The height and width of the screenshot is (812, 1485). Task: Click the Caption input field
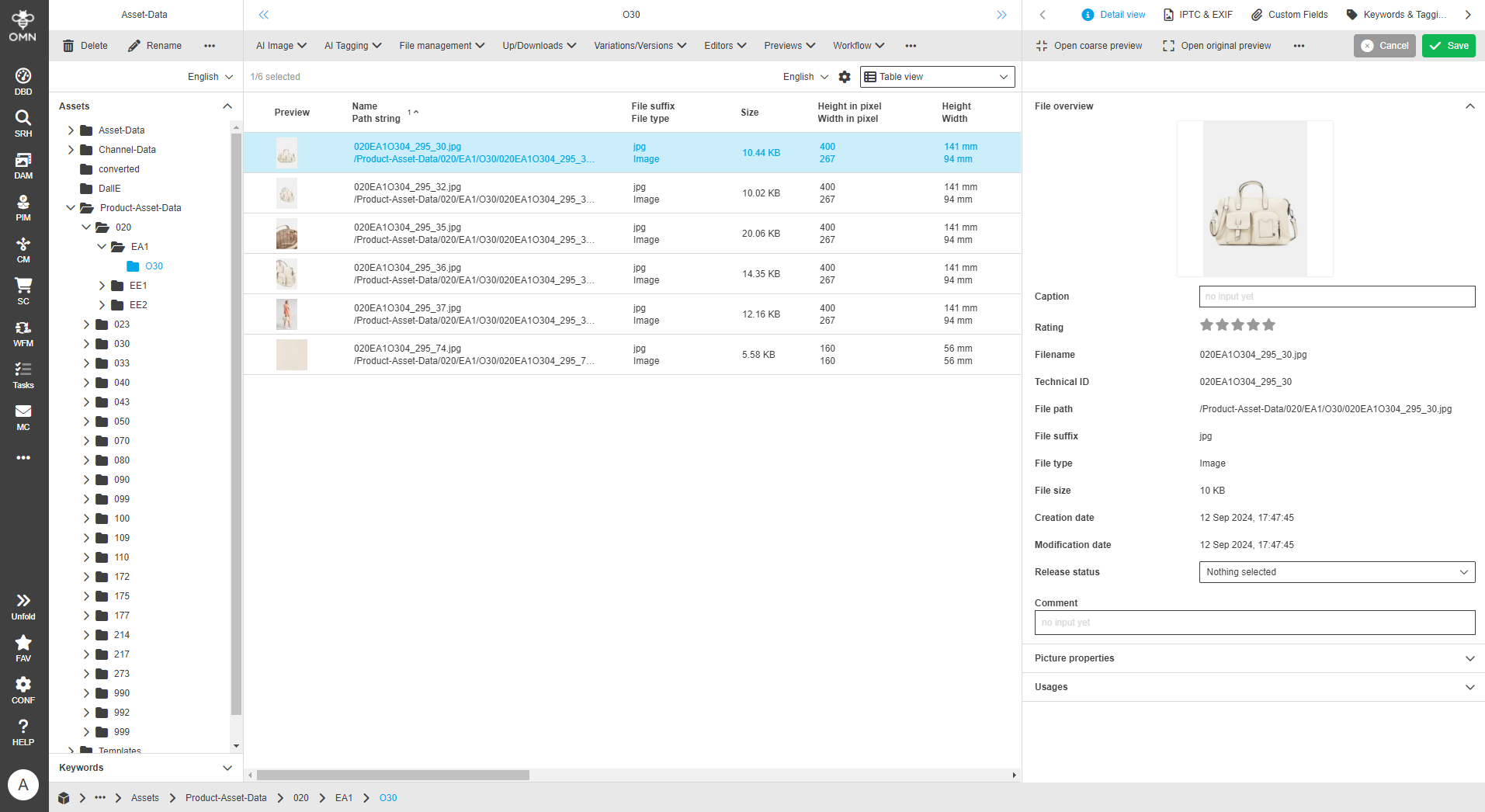click(1335, 297)
